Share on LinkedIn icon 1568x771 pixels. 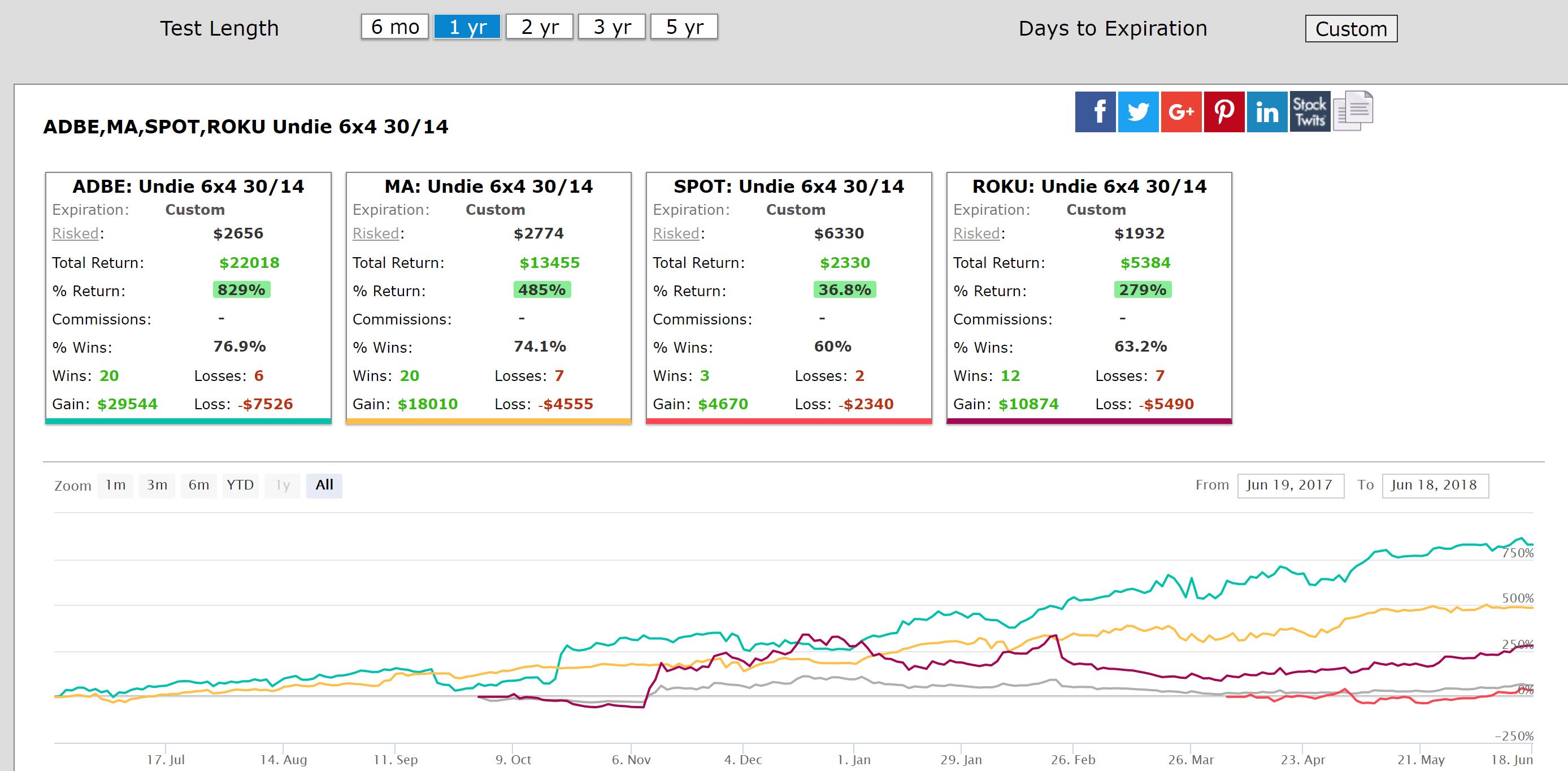click(x=1267, y=112)
